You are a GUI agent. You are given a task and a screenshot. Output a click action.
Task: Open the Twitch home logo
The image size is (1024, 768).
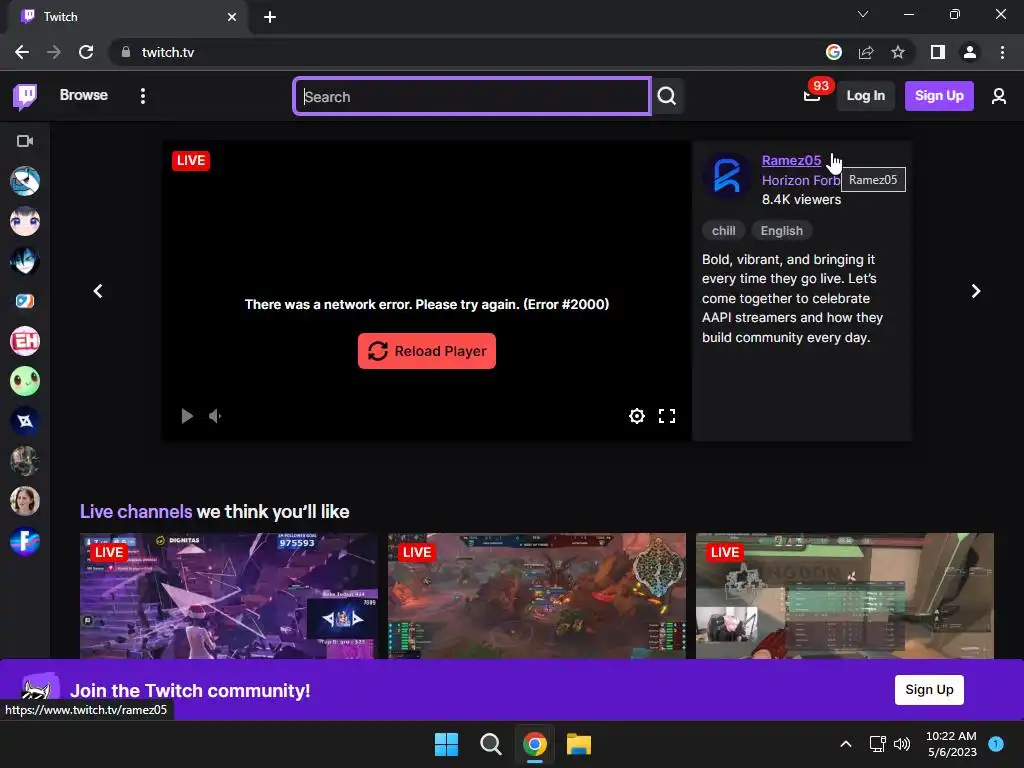(x=25, y=96)
